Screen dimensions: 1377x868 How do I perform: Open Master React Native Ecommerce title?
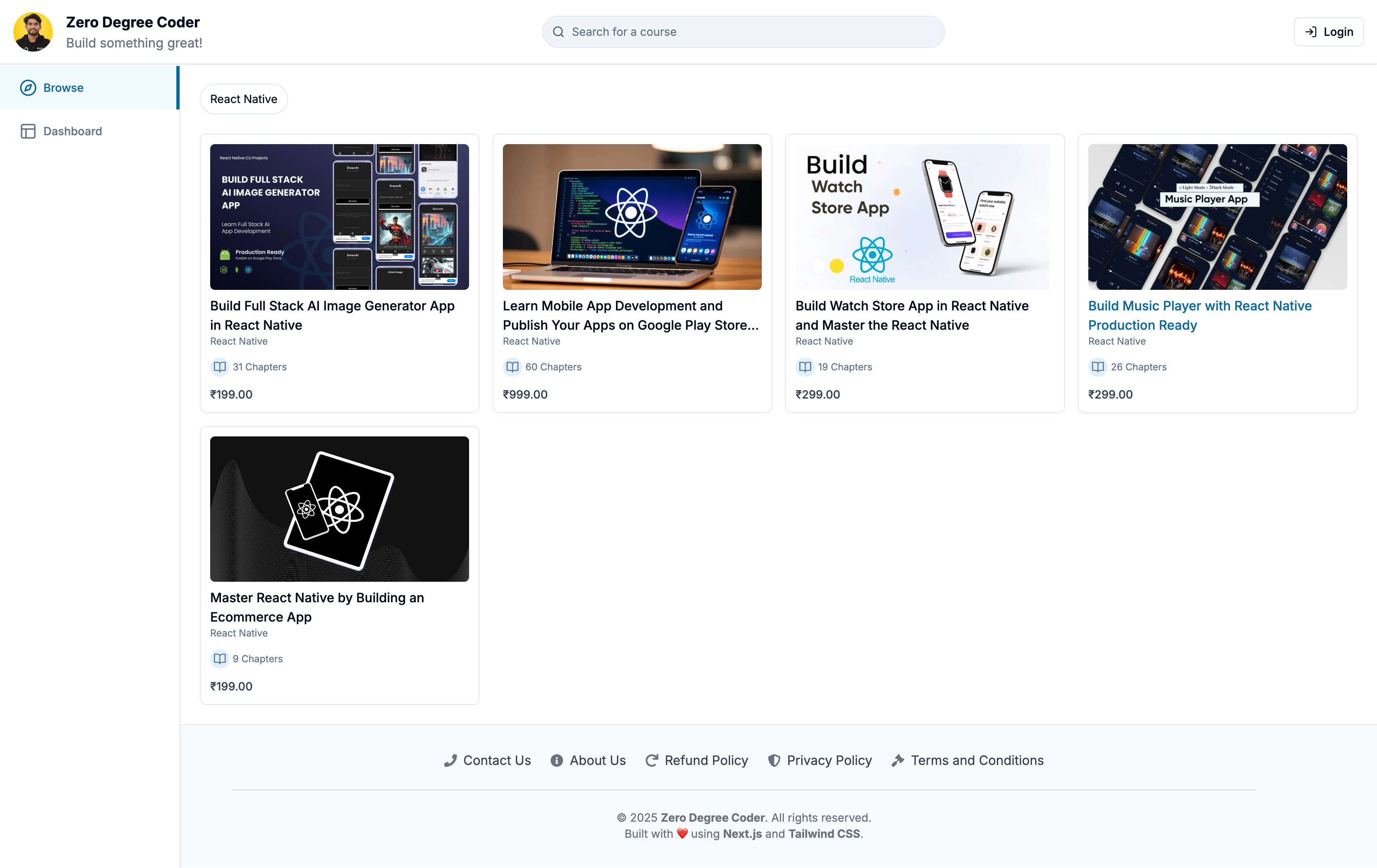317,607
